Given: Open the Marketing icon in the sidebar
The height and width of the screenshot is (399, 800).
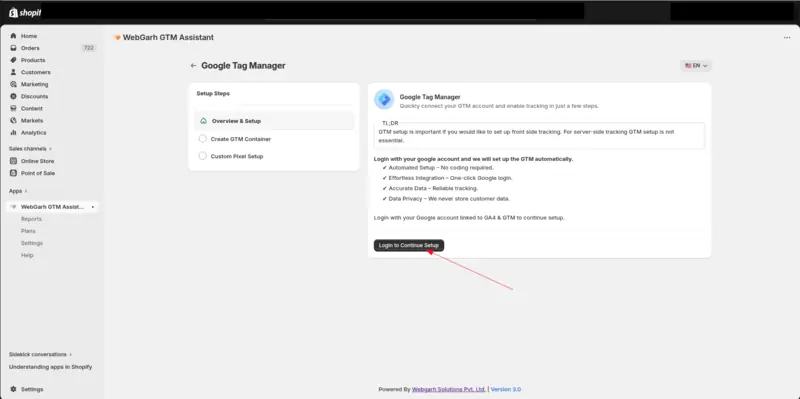Looking at the screenshot, I should pyautogui.click(x=14, y=84).
